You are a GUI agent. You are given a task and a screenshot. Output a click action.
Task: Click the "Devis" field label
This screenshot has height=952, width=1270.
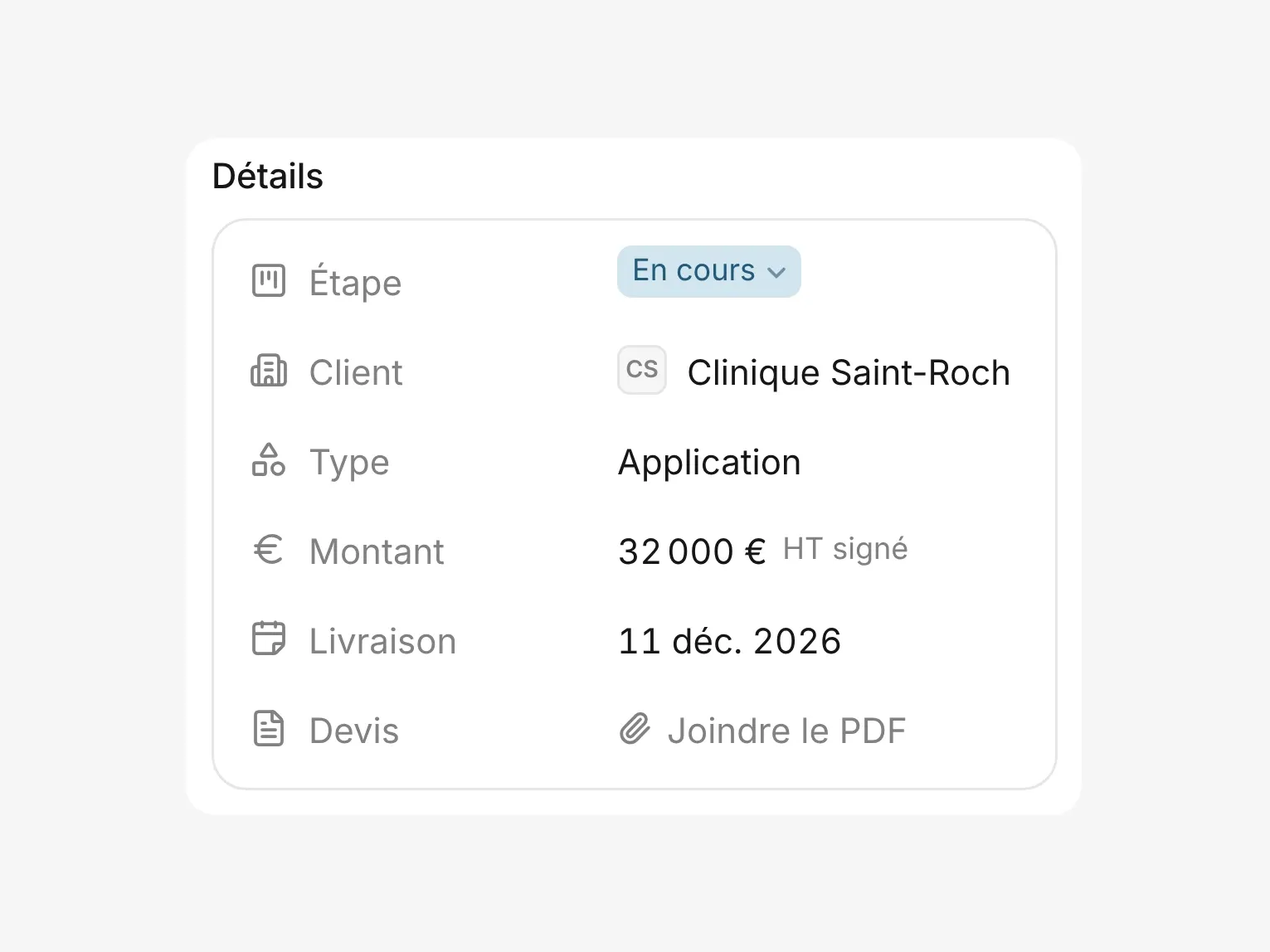(354, 731)
